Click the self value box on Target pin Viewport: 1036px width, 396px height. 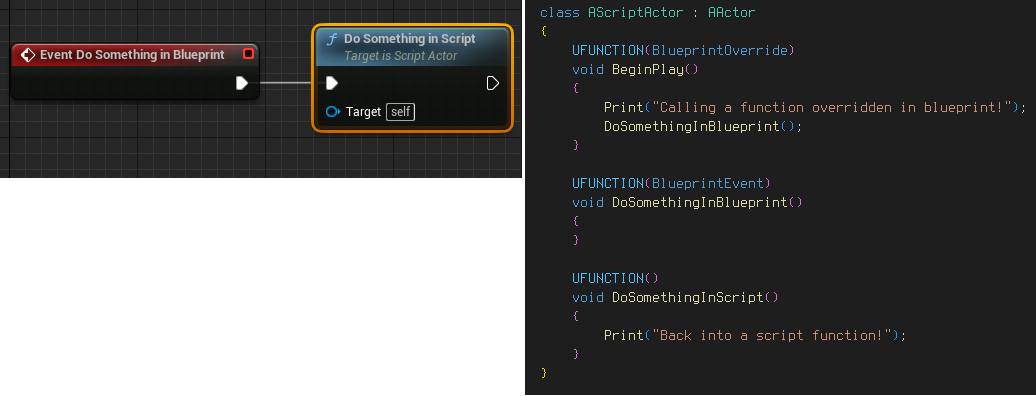tap(400, 112)
